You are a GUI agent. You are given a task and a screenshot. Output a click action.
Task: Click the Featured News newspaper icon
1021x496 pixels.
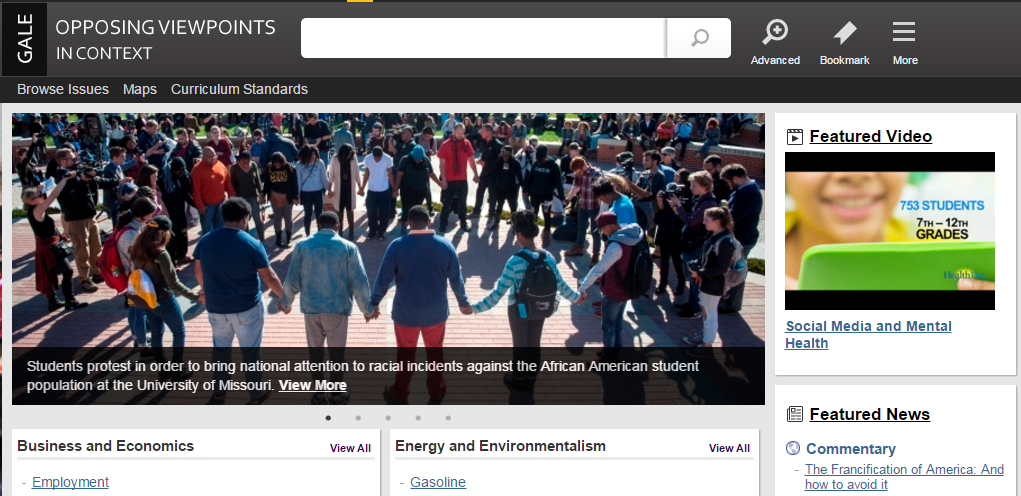pos(794,414)
